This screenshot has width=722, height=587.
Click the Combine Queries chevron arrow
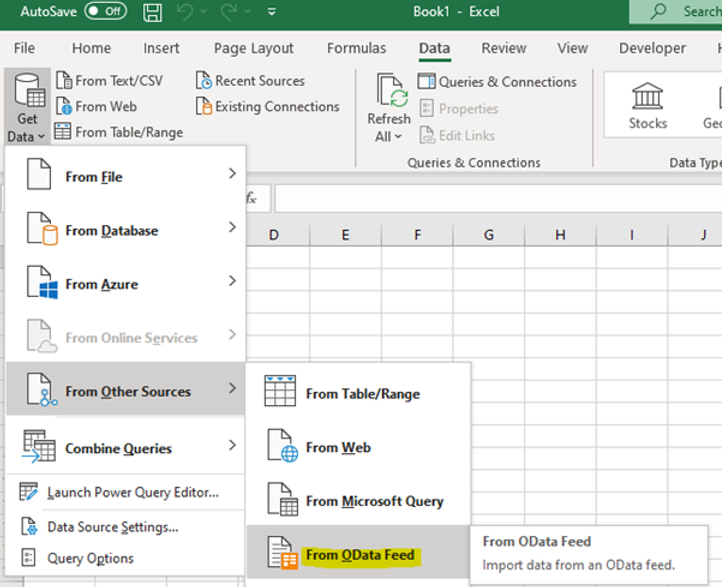232,445
